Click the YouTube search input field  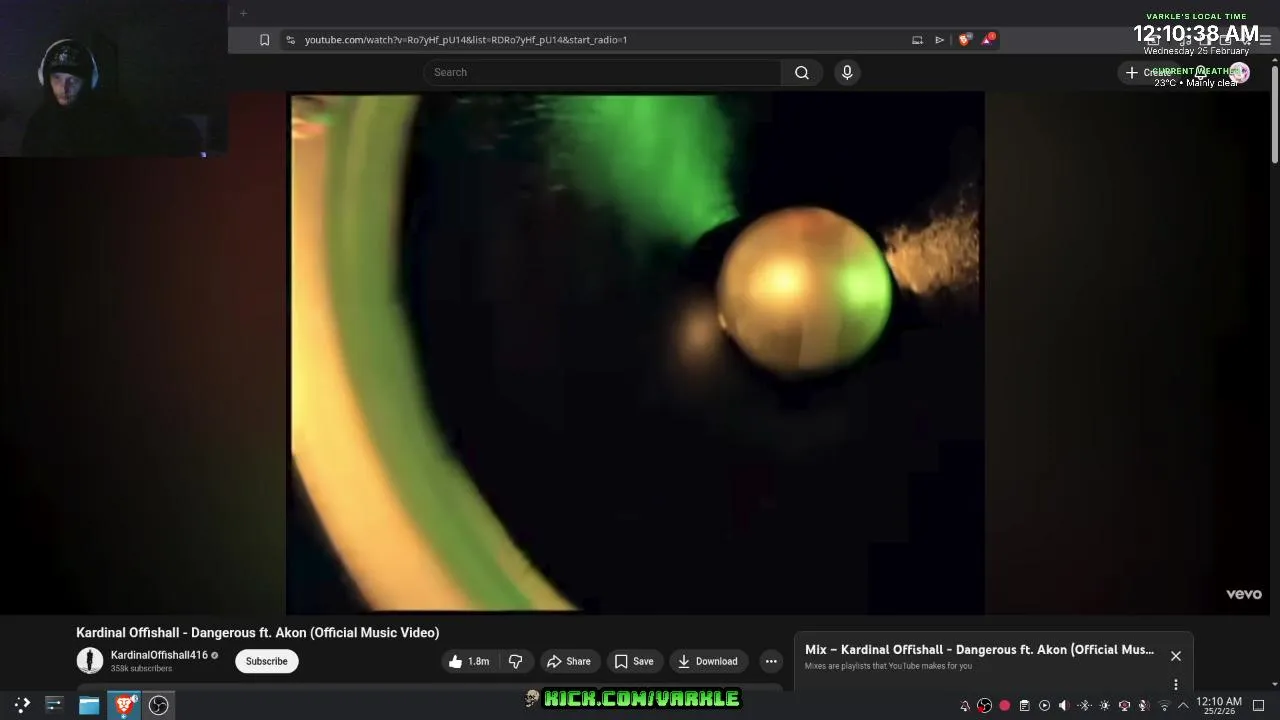pyautogui.click(x=603, y=72)
